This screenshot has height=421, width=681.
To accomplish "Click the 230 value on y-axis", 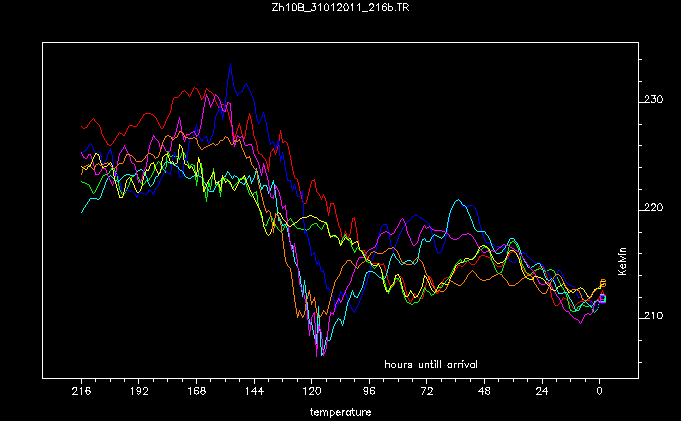I will point(654,100).
